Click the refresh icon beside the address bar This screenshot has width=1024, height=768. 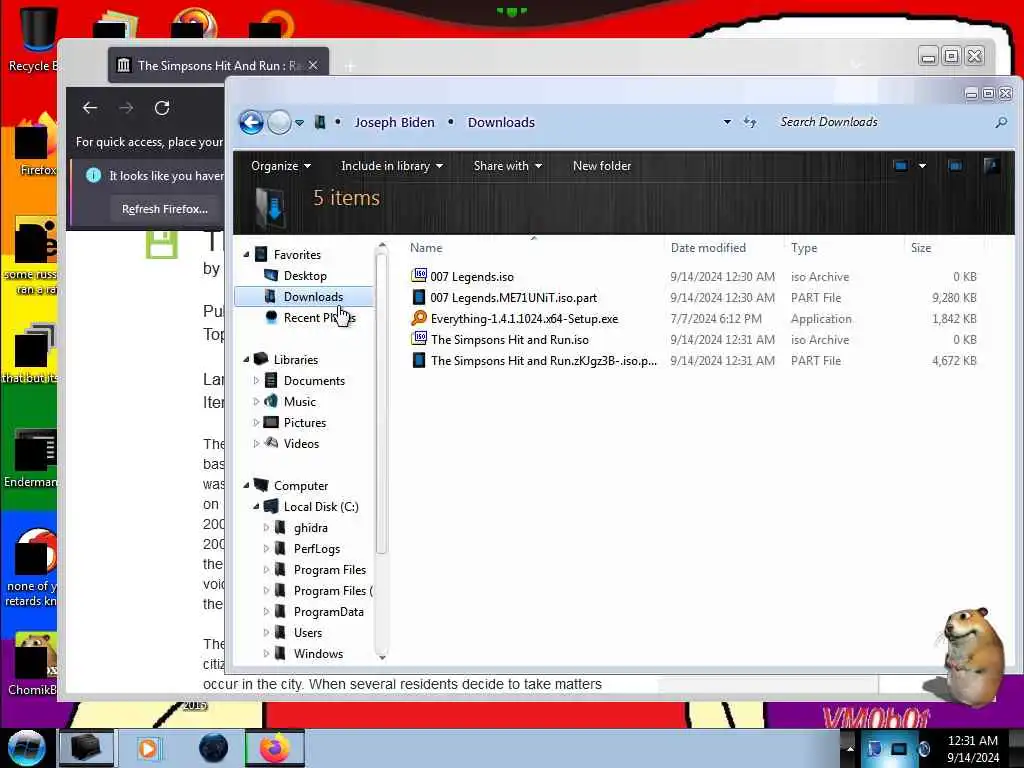750,122
